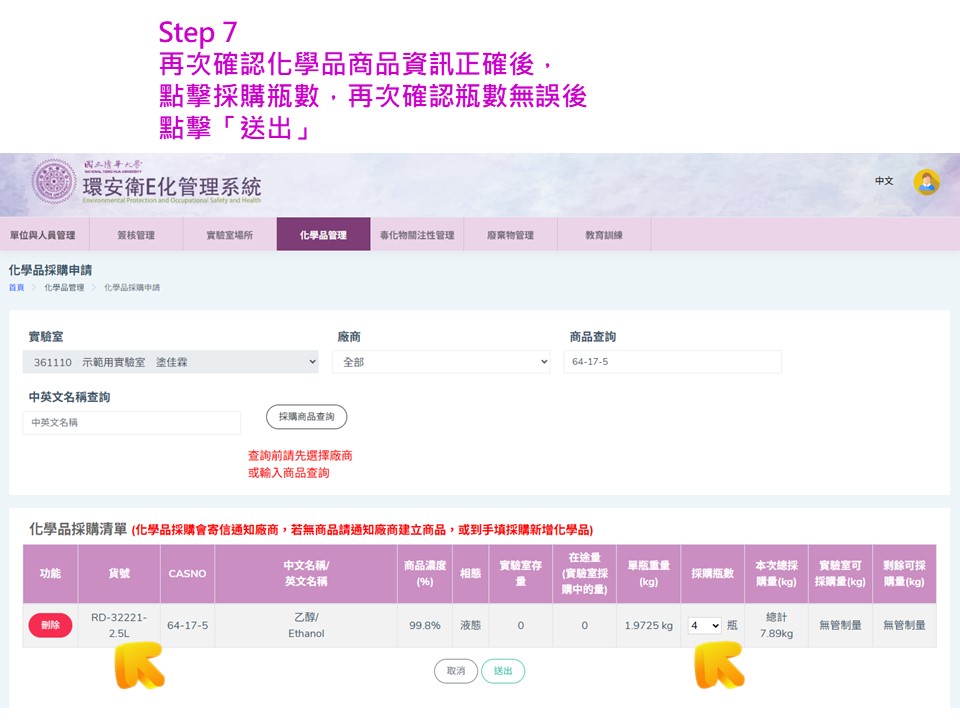This screenshot has height=720, width=960.
Task: Expand the 廠商 vendor dropdown
Action: click(441, 362)
